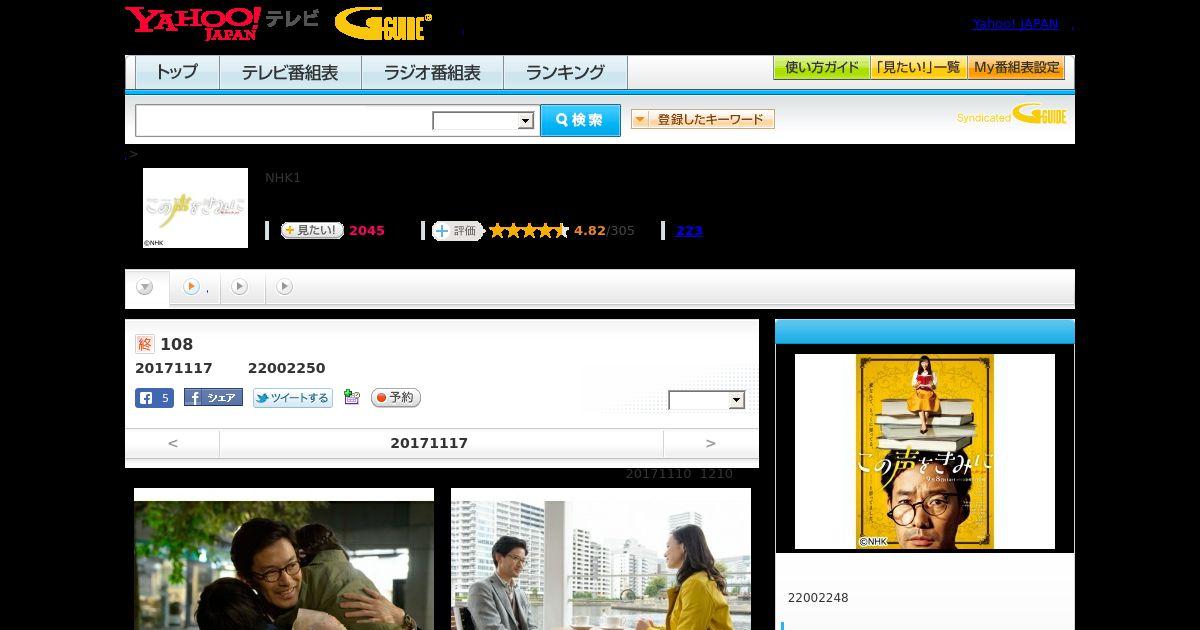Click the 20171117 date bar label

429,443
